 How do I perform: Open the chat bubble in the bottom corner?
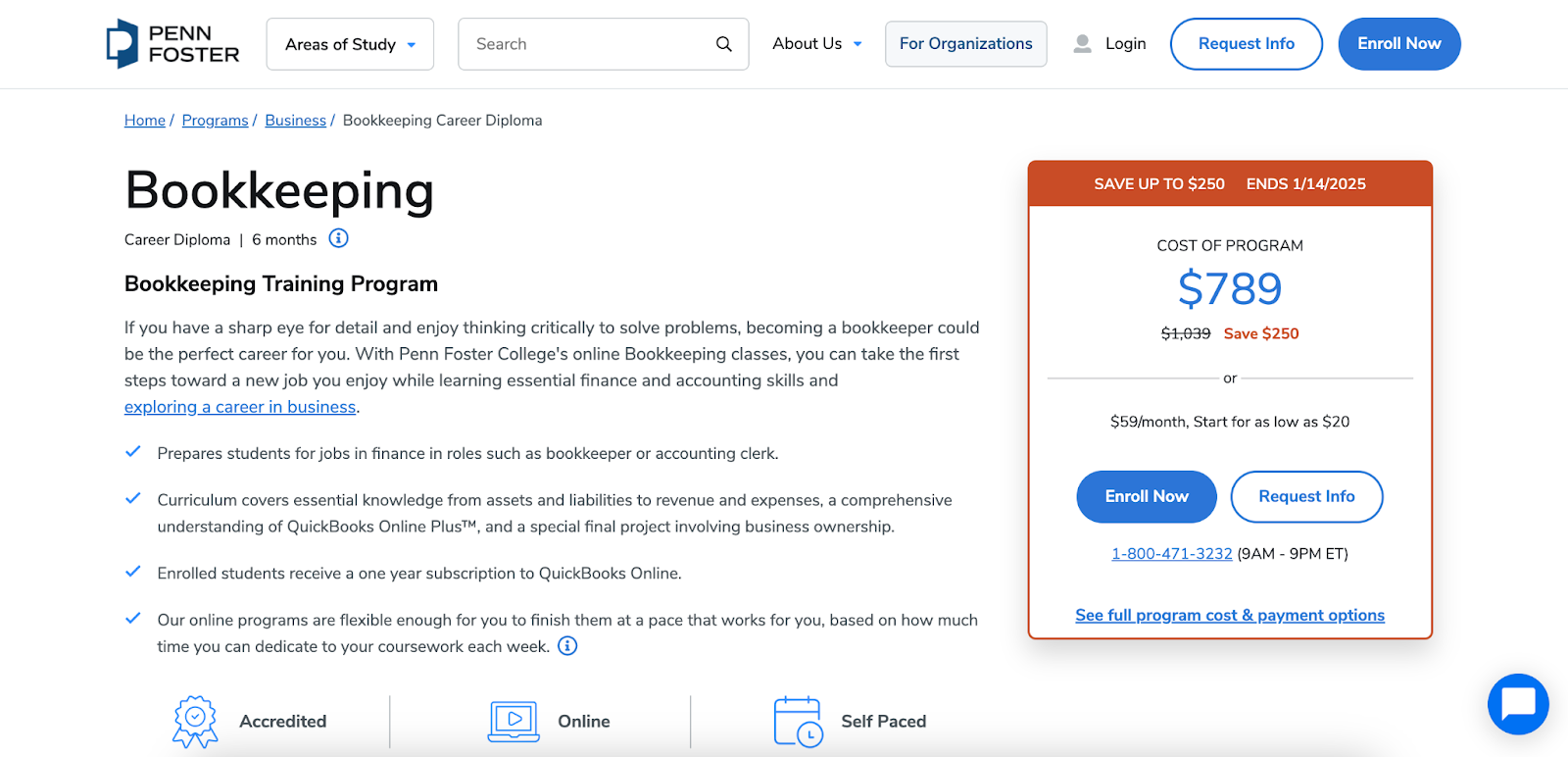(1517, 704)
